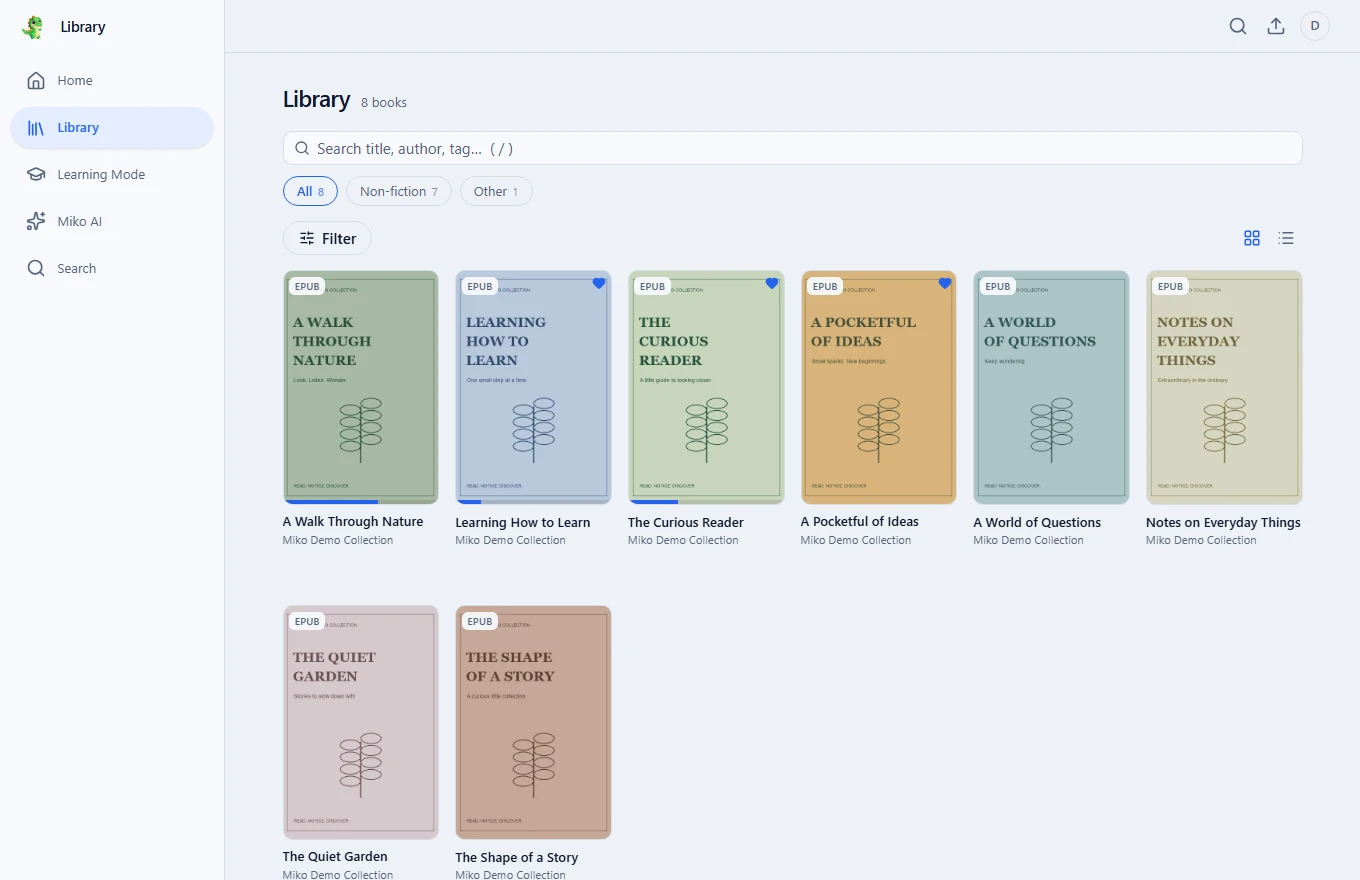Click Miko Demo Collection under A Pocketful of Ideas
This screenshot has width=1360, height=880.
pos(856,540)
